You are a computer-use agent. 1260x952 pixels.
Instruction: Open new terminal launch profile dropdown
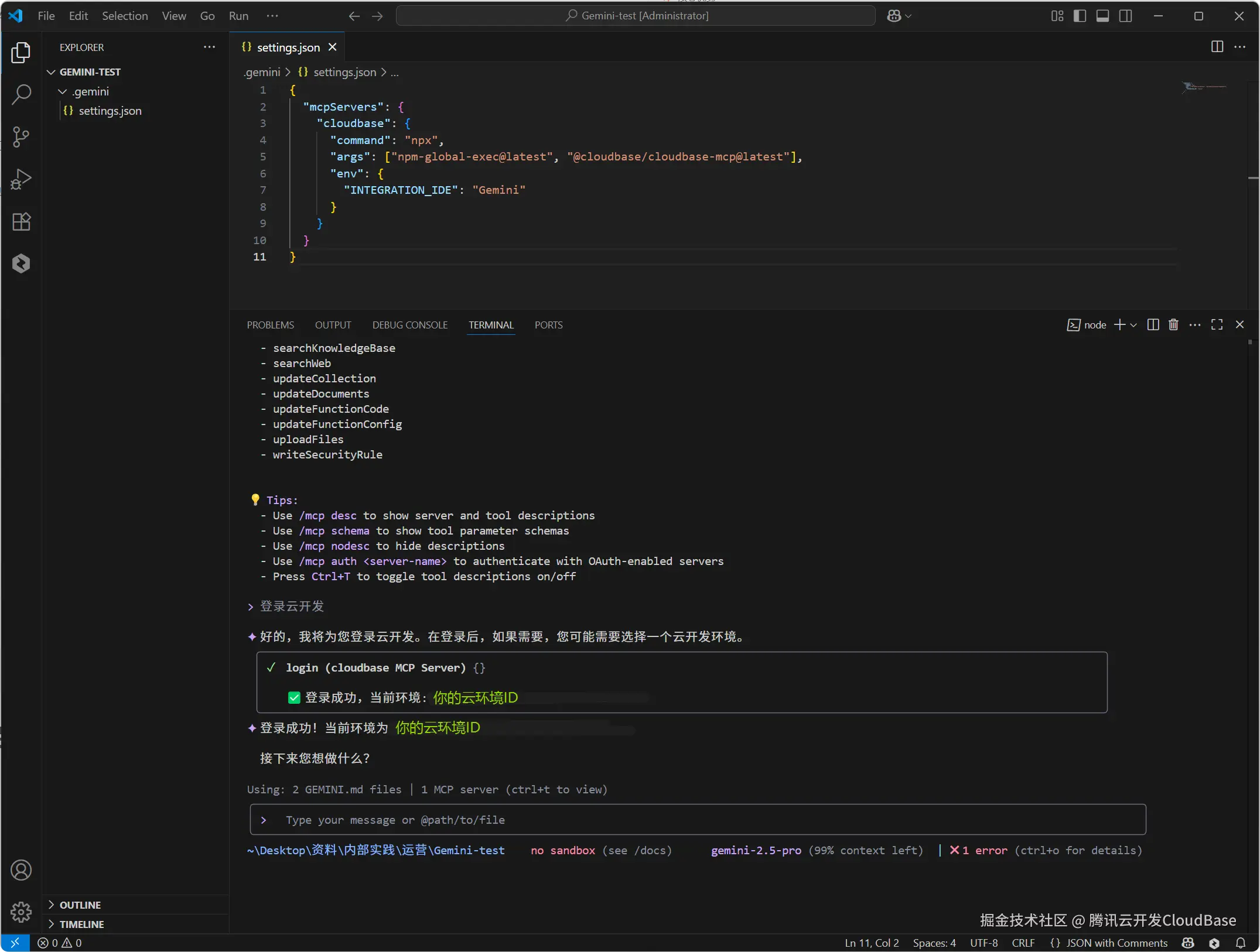click(1133, 325)
